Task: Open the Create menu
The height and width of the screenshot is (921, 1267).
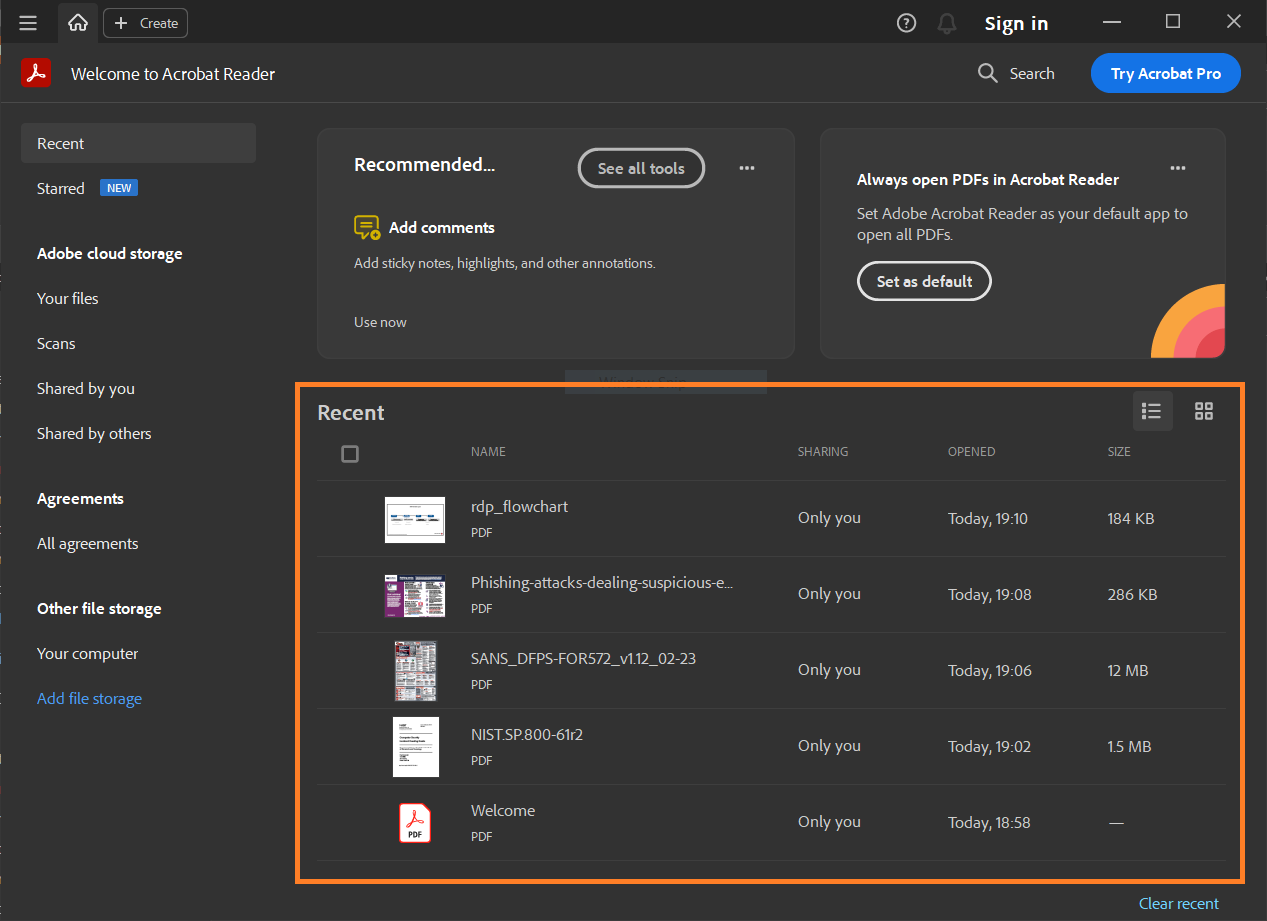Action: pyautogui.click(x=145, y=22)
